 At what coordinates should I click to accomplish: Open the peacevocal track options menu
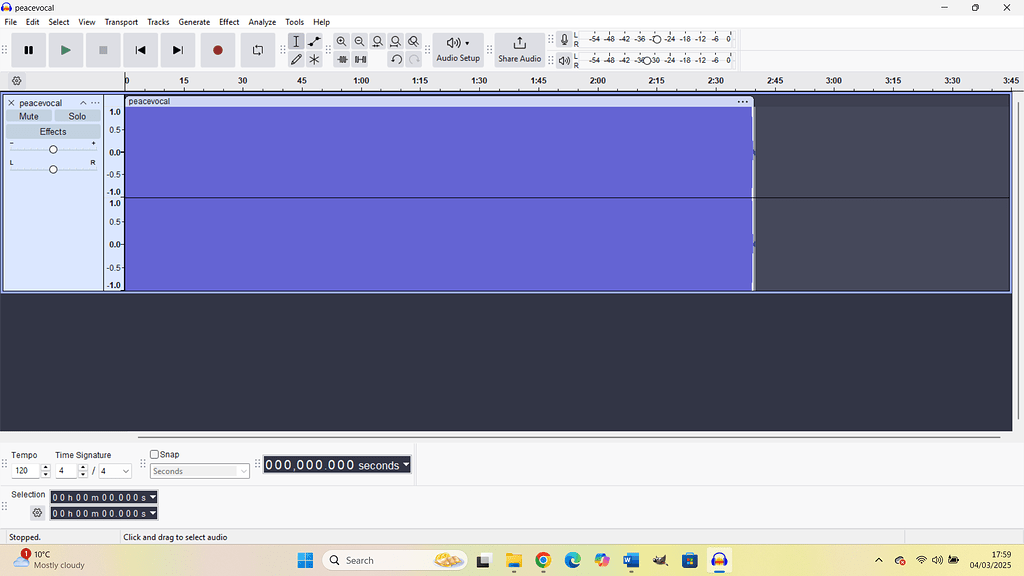click(96, 102)
